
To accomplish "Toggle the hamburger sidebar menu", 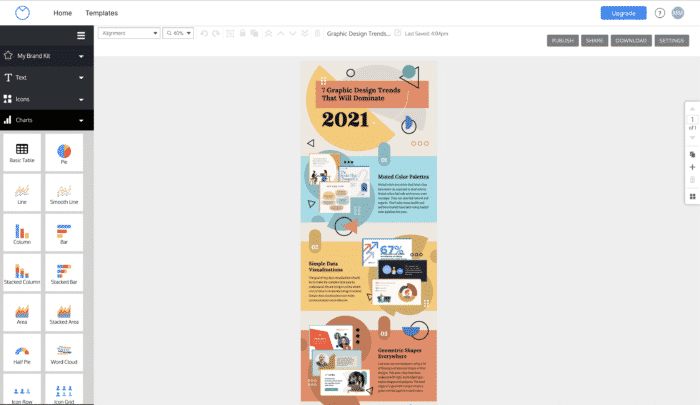I will [x=81, y=35].
